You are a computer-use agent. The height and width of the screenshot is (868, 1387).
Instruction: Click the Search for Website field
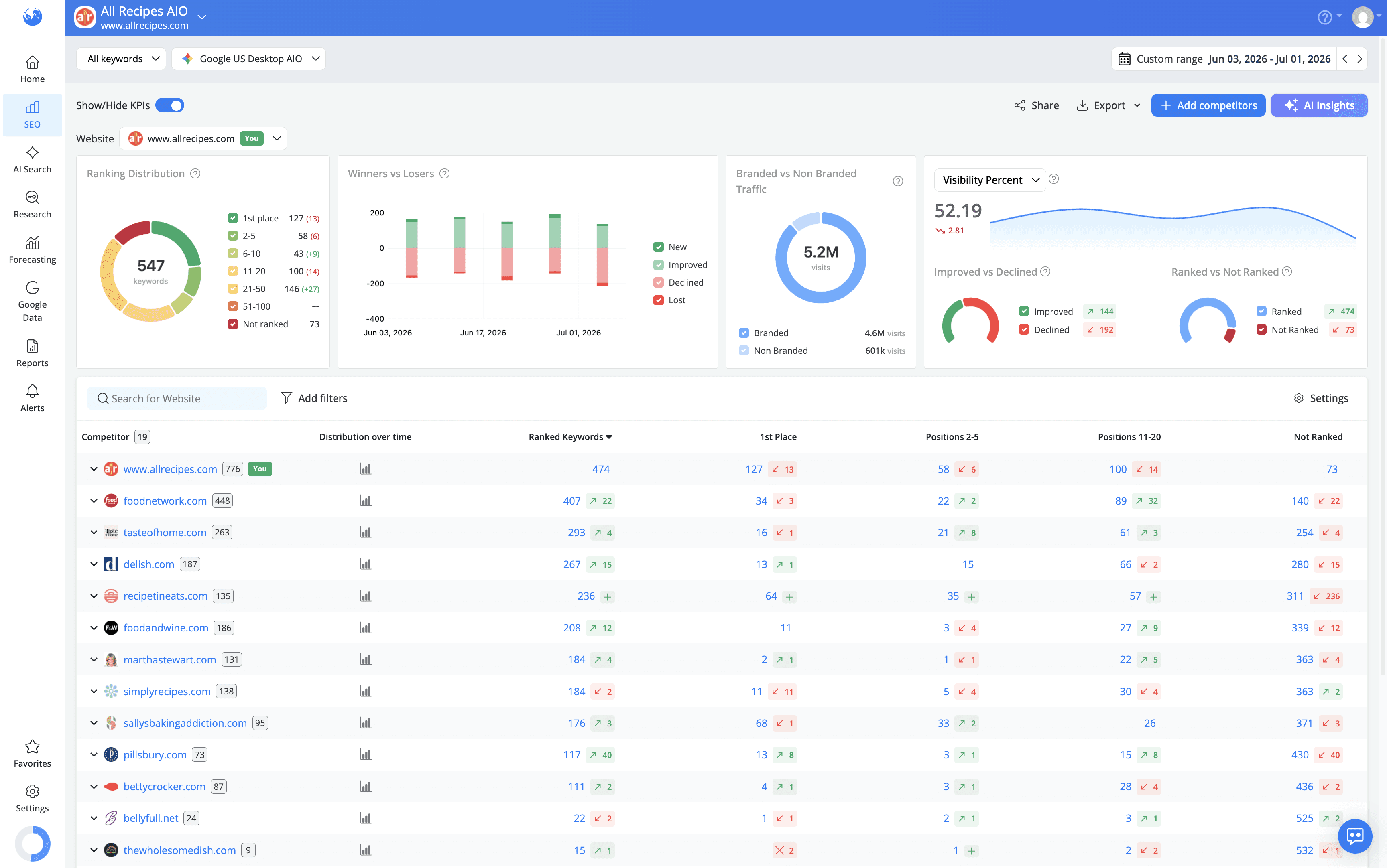[177, 398]
